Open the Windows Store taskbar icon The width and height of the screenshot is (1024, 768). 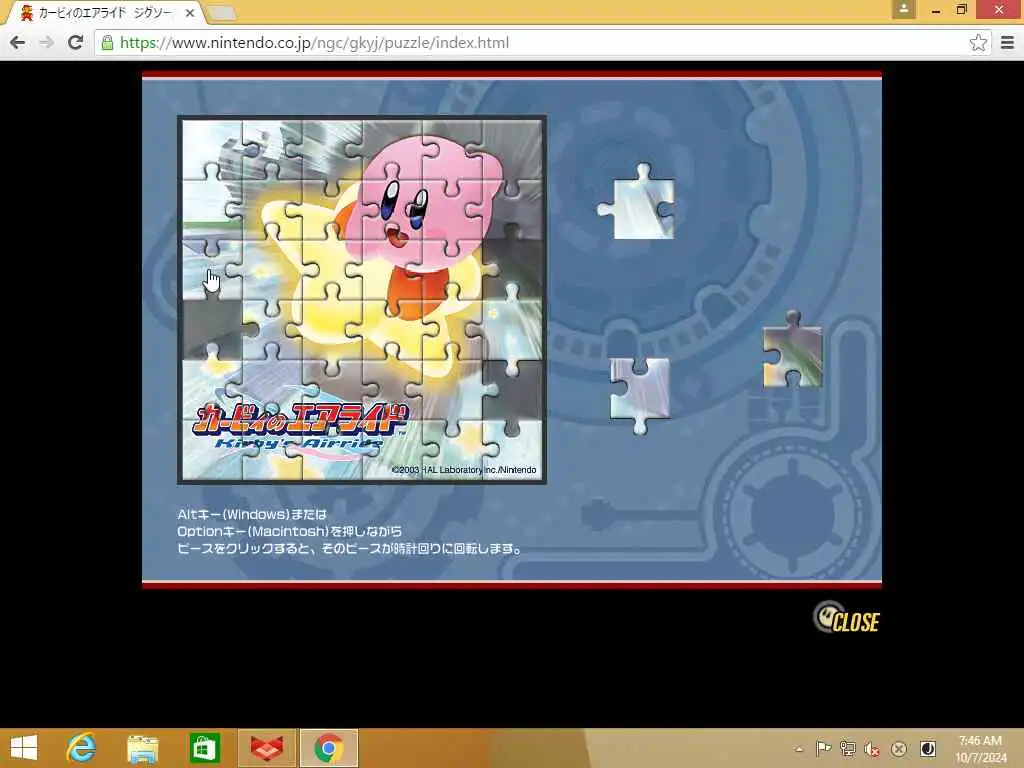coord(204,748)
